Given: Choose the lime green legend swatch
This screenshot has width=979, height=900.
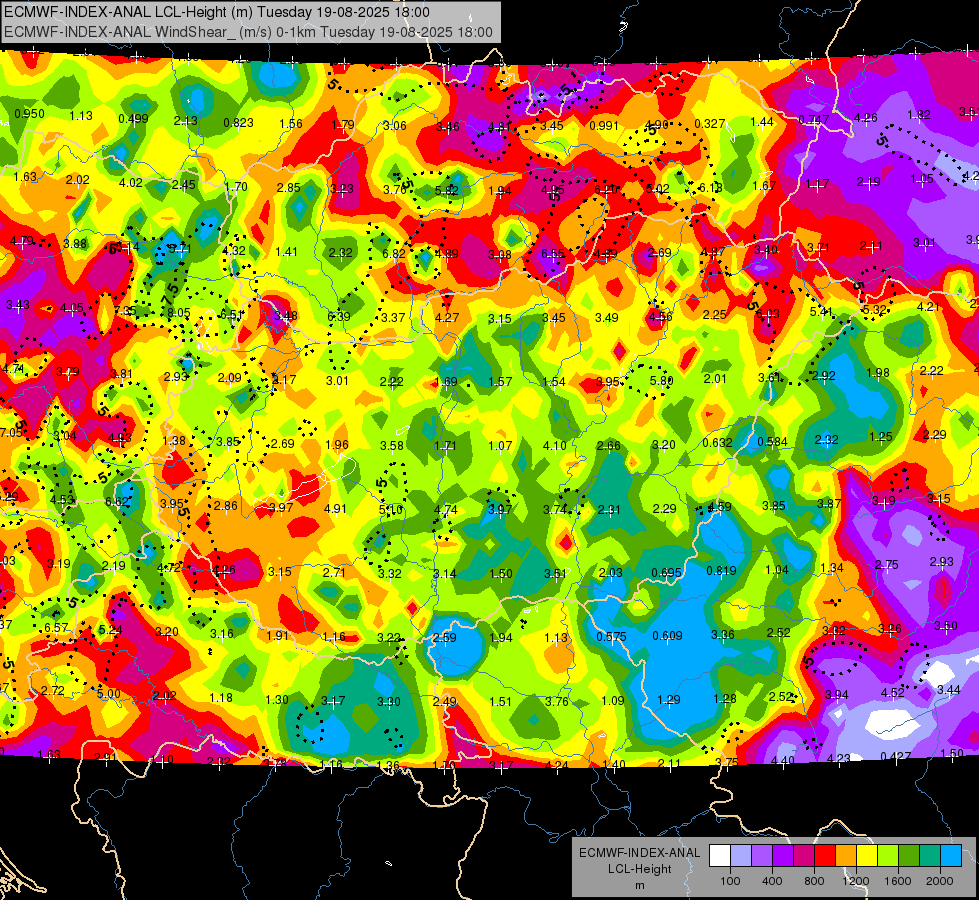Looking at the screenshot, I should pos(888,856).
